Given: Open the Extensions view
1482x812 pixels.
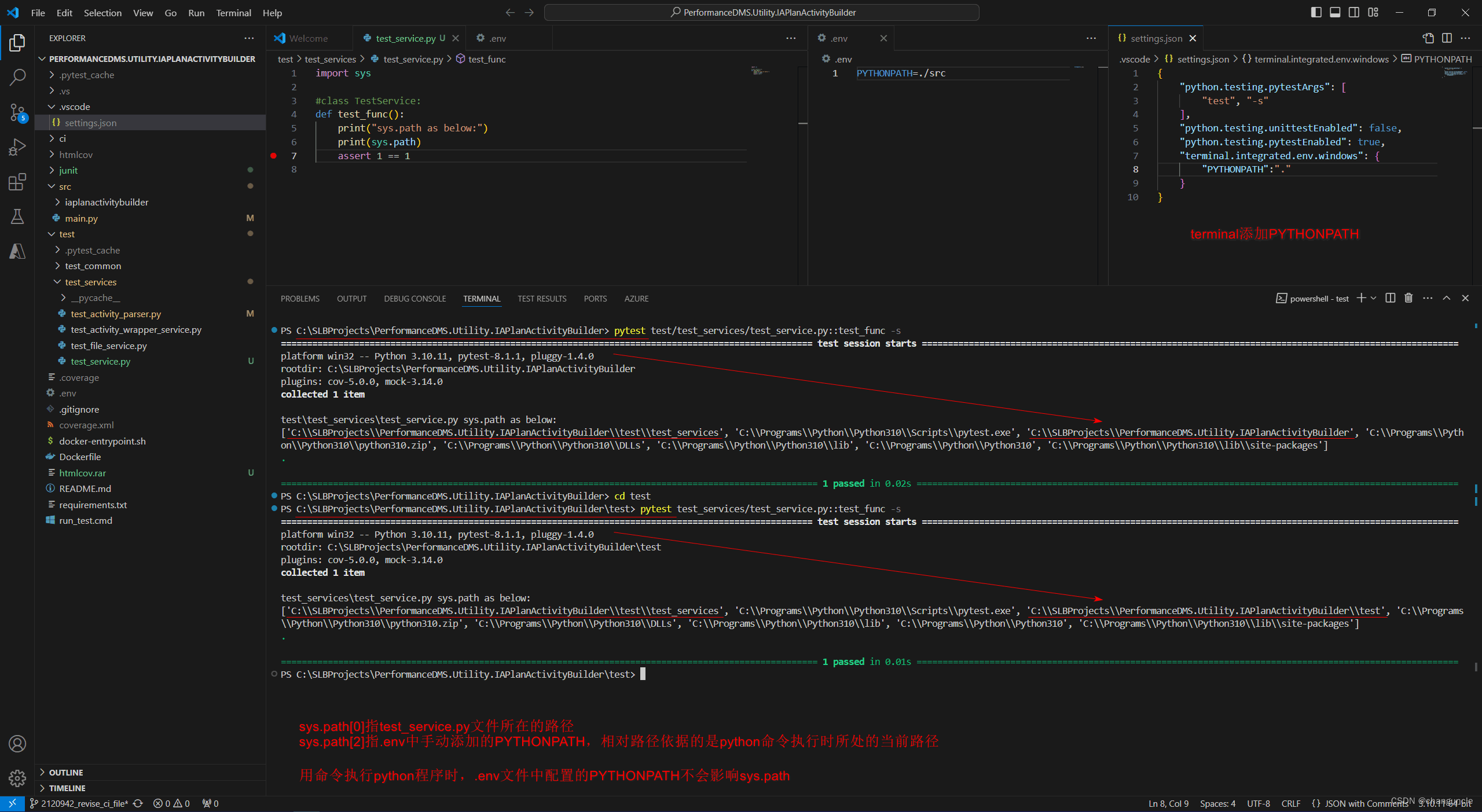Looking at the screenshot, I should click(x=17, y=182).
